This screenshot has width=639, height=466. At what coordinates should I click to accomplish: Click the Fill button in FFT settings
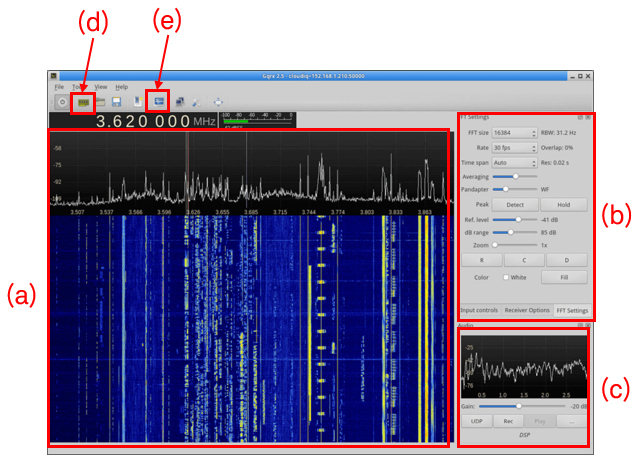(x=564, y=277)
